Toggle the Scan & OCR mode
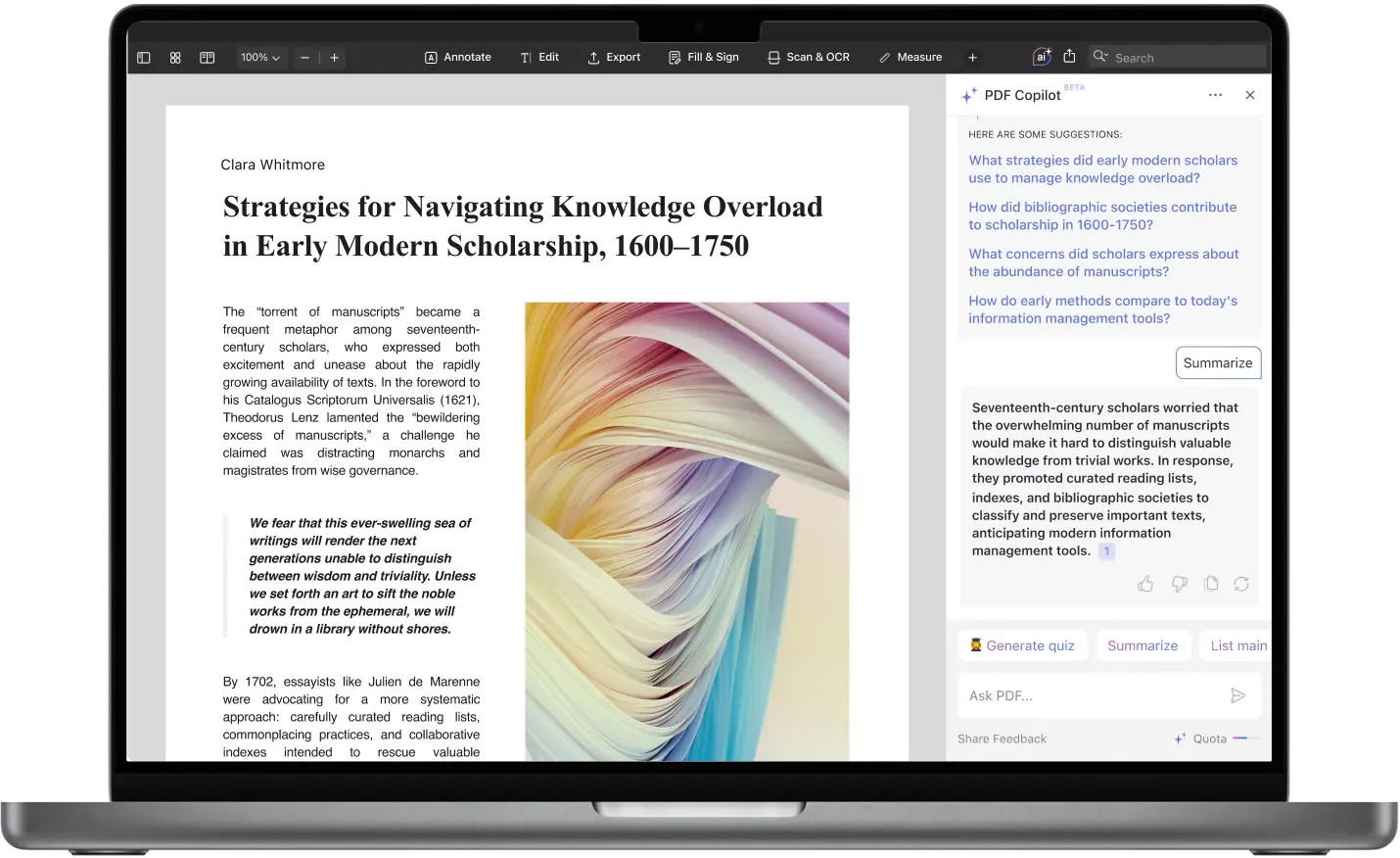Screen dimensions: 1400x858 [809, 57]
